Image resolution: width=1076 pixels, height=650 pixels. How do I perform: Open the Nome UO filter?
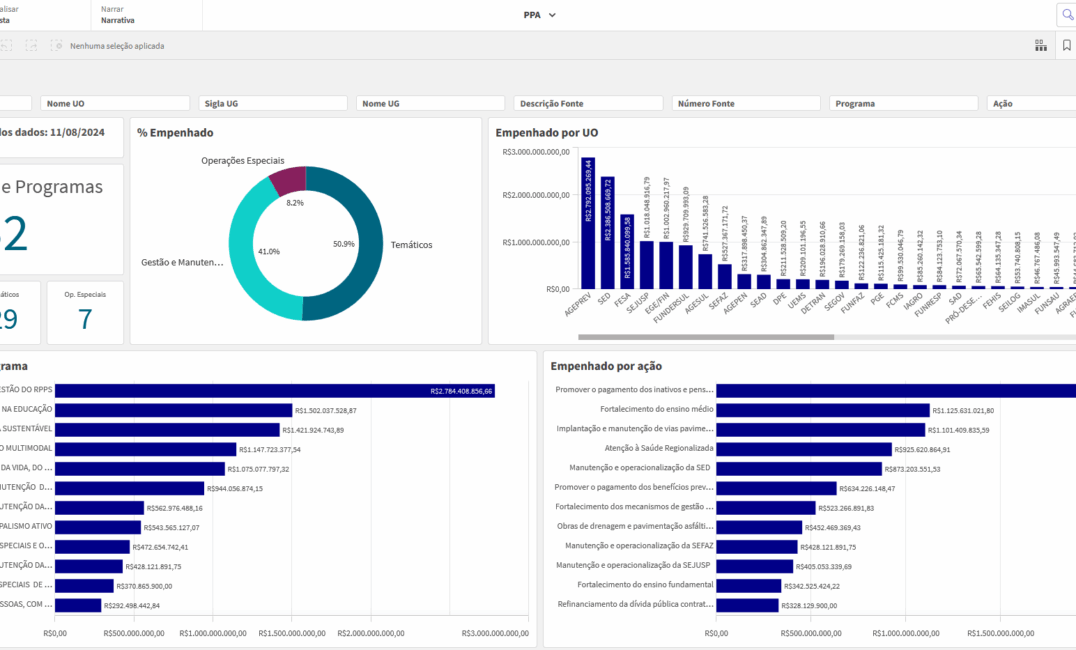115,103
